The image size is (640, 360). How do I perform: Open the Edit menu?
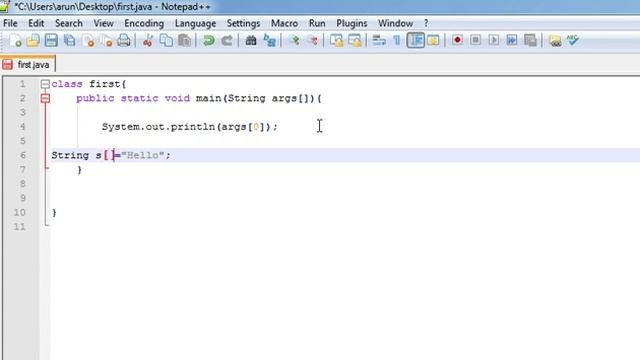(36, 23)
